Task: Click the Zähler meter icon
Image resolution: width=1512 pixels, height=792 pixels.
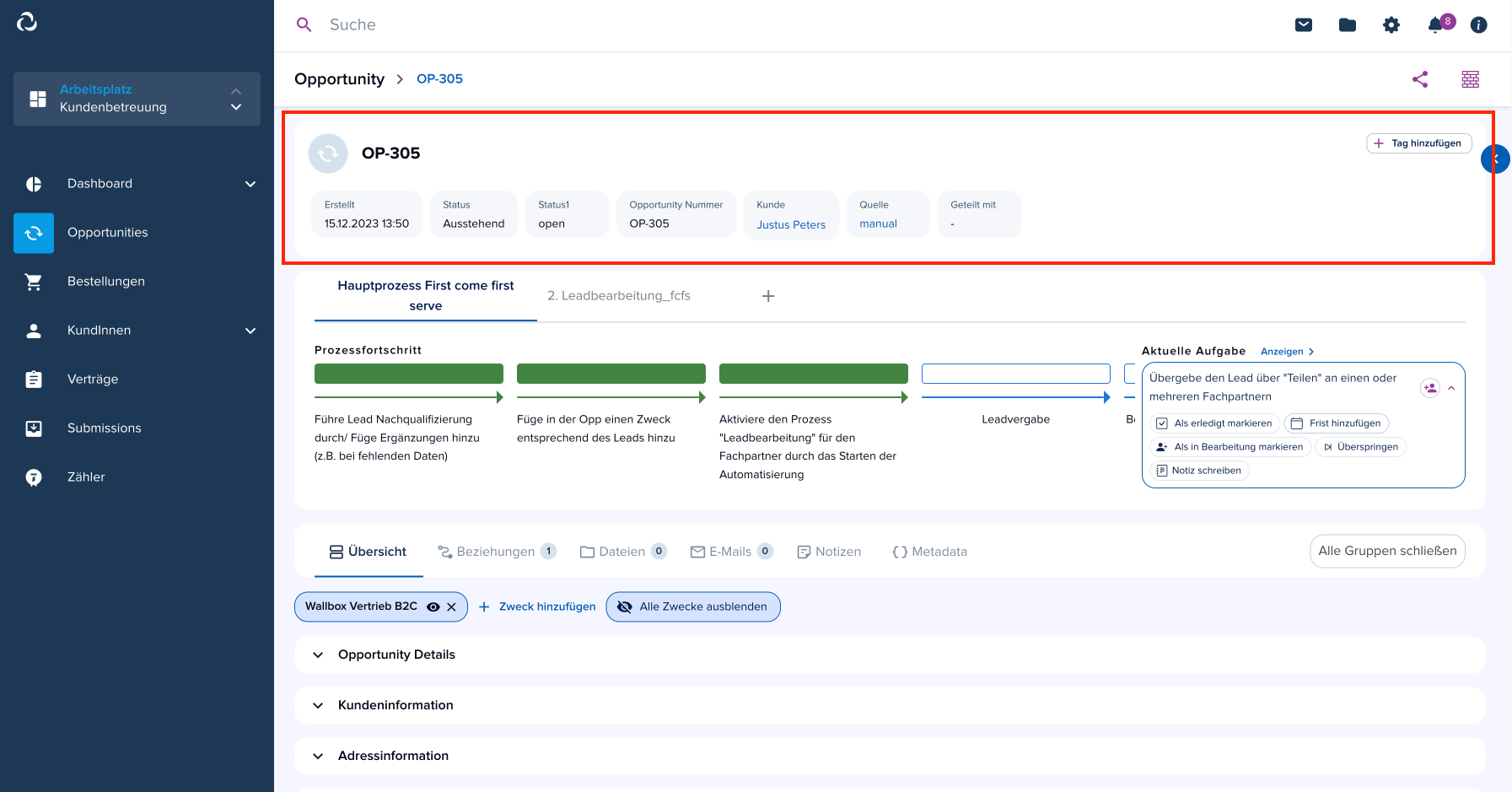Action: [34, 477]
